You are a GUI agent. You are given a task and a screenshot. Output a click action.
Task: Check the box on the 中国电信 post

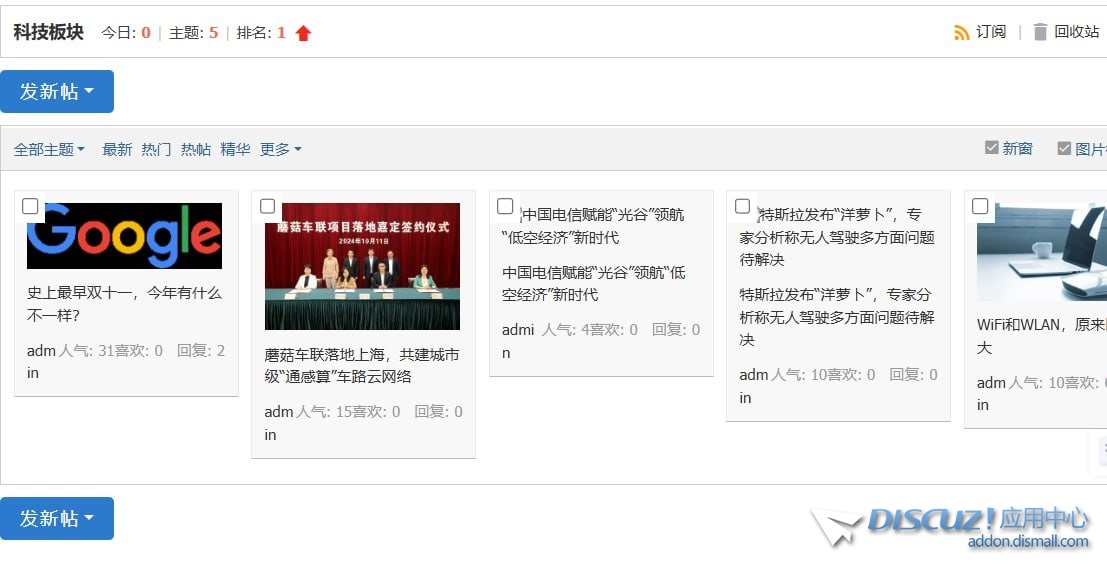tap(505, 206)
